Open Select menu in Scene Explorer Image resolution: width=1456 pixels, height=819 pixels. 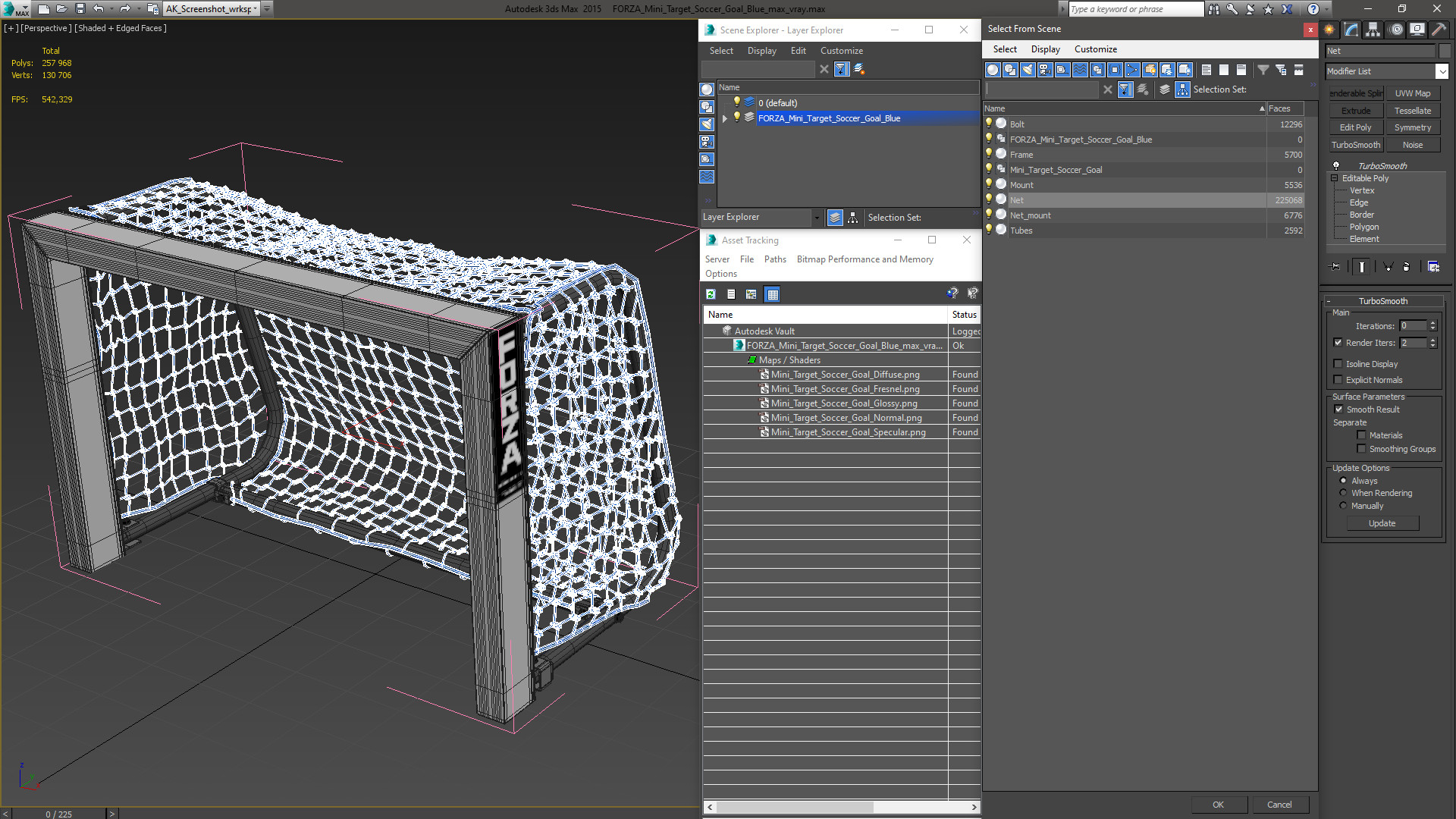(x=721, y=51)
